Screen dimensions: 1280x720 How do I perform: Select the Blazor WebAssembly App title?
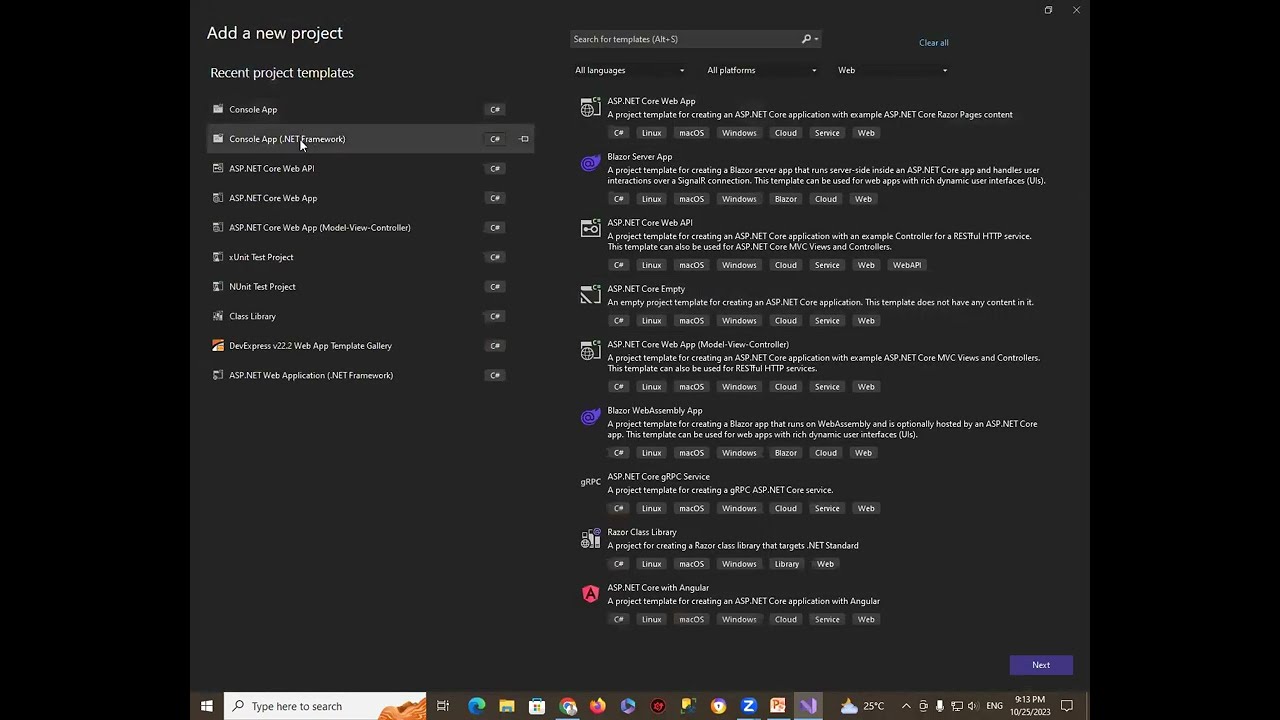[x=655, y=411]
